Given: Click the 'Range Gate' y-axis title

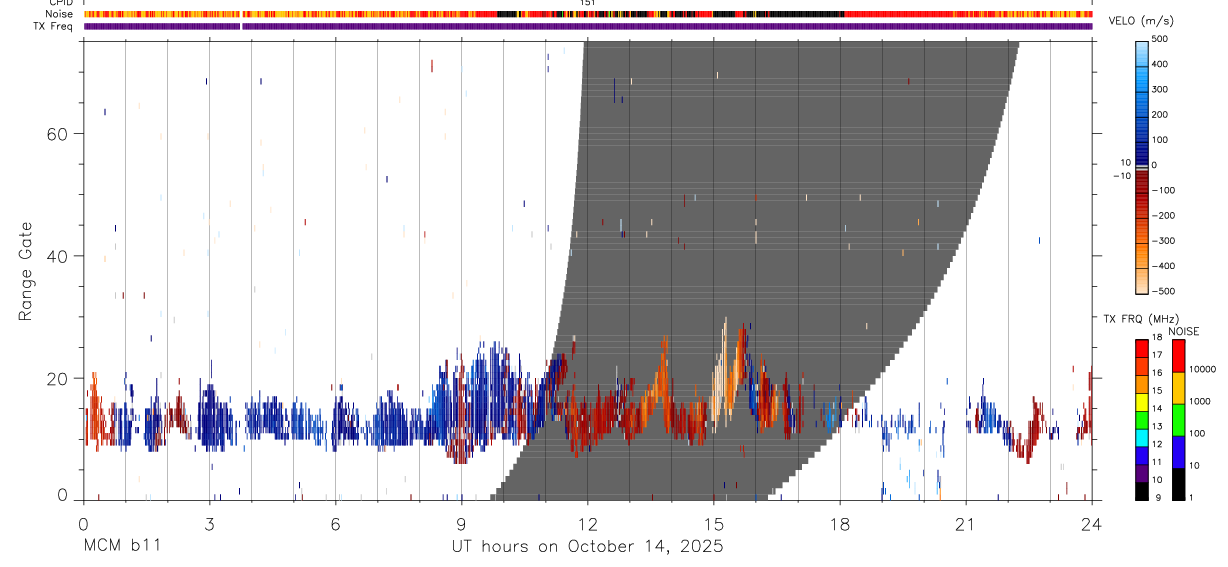Looking at the screenshot, I should pyautogui.click(x=25, y=272).
